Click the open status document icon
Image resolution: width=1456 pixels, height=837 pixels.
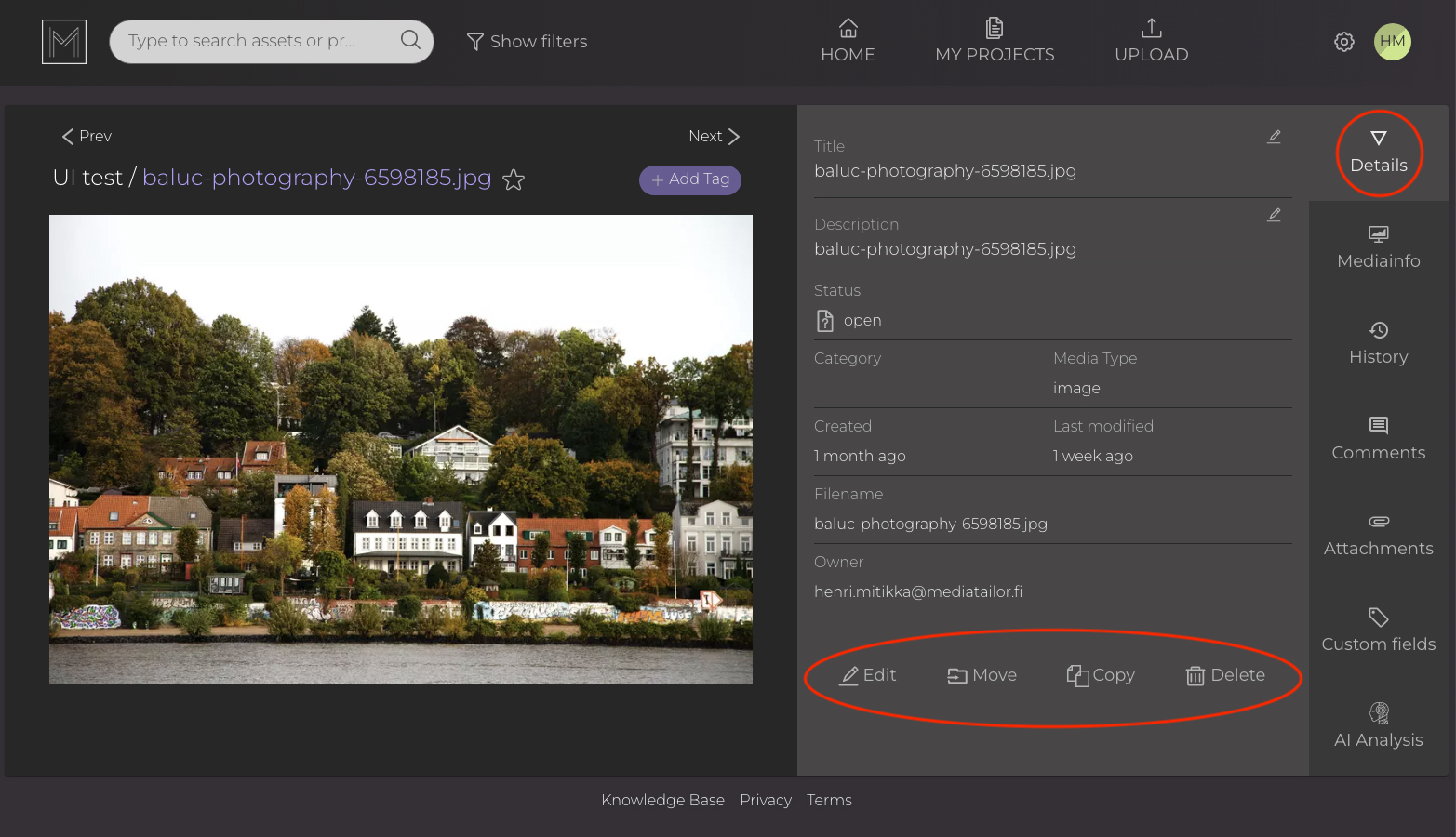[x=825, y=321]
